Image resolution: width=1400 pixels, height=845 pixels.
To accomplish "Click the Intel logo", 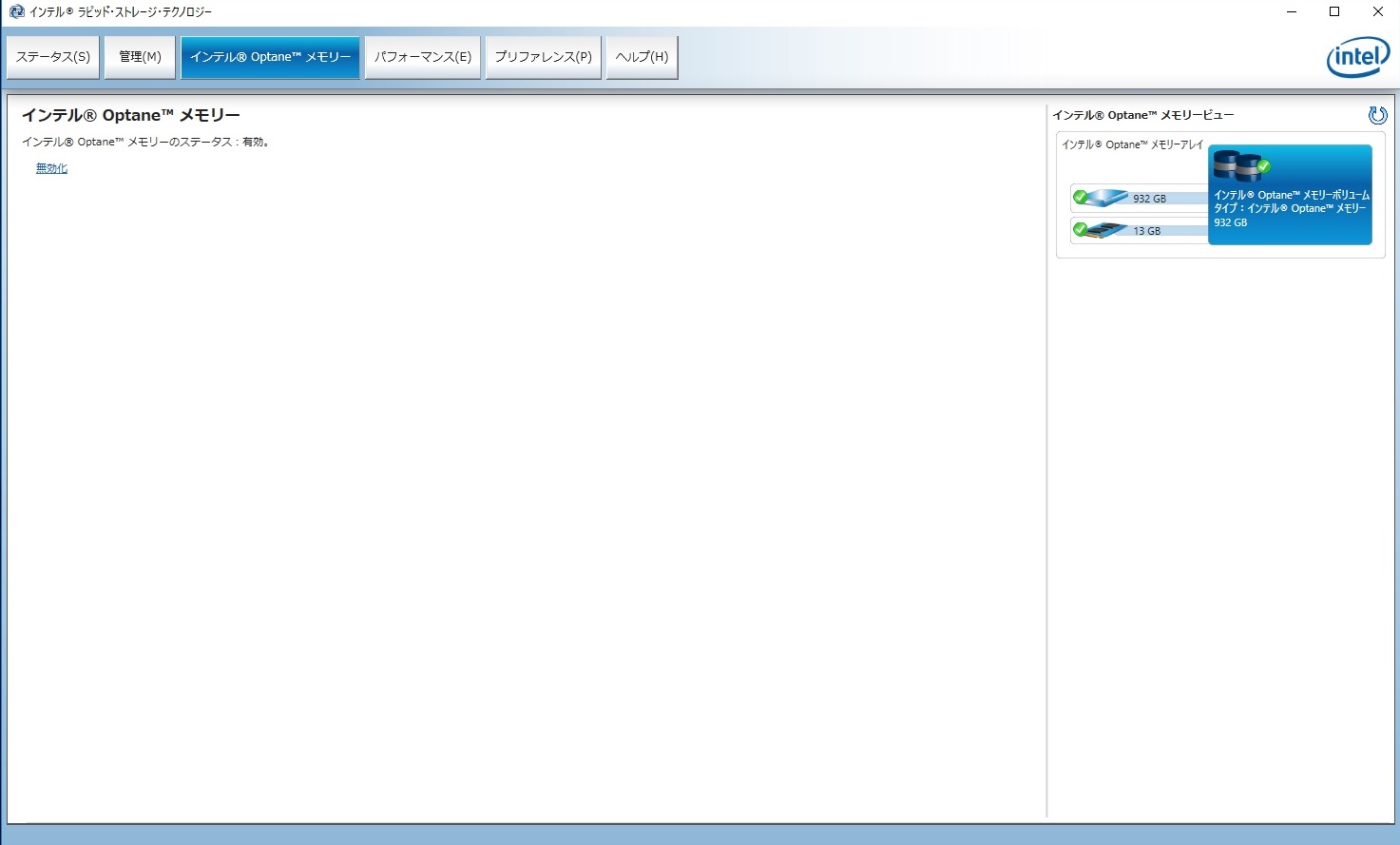I will (x=1358, y=58).
